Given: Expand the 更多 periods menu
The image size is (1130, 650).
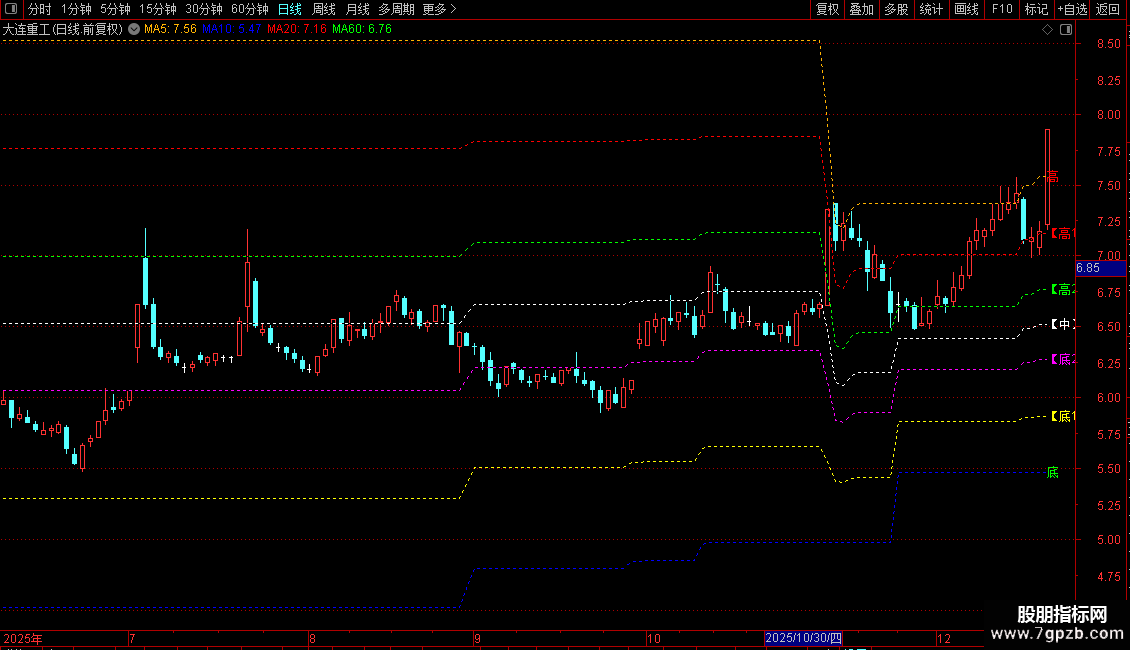Looking at the screenshot, I should 439,9.
